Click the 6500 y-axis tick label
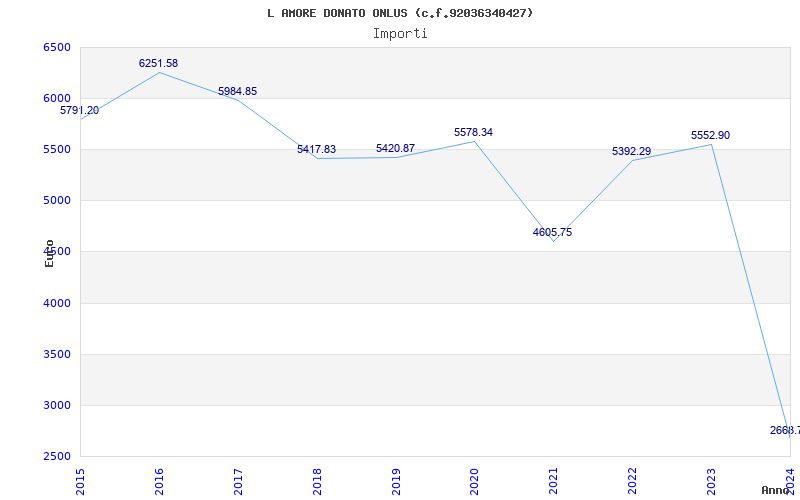This screenshot has height=500, width=800. [57, 47]
